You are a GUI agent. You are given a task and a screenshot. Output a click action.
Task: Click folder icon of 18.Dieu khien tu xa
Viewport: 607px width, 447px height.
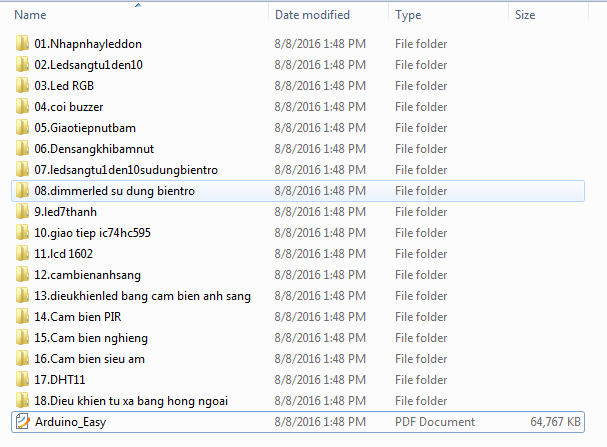(22, 401)
